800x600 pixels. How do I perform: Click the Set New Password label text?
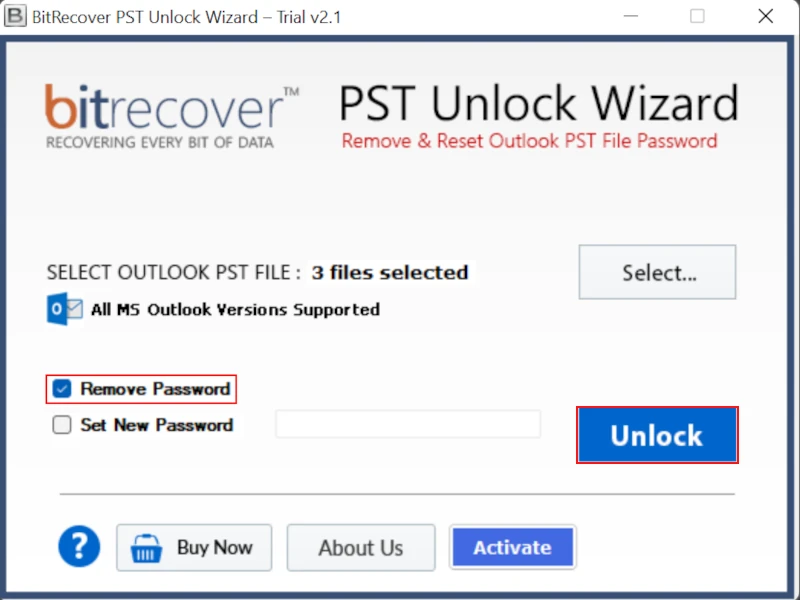(157, 424)
